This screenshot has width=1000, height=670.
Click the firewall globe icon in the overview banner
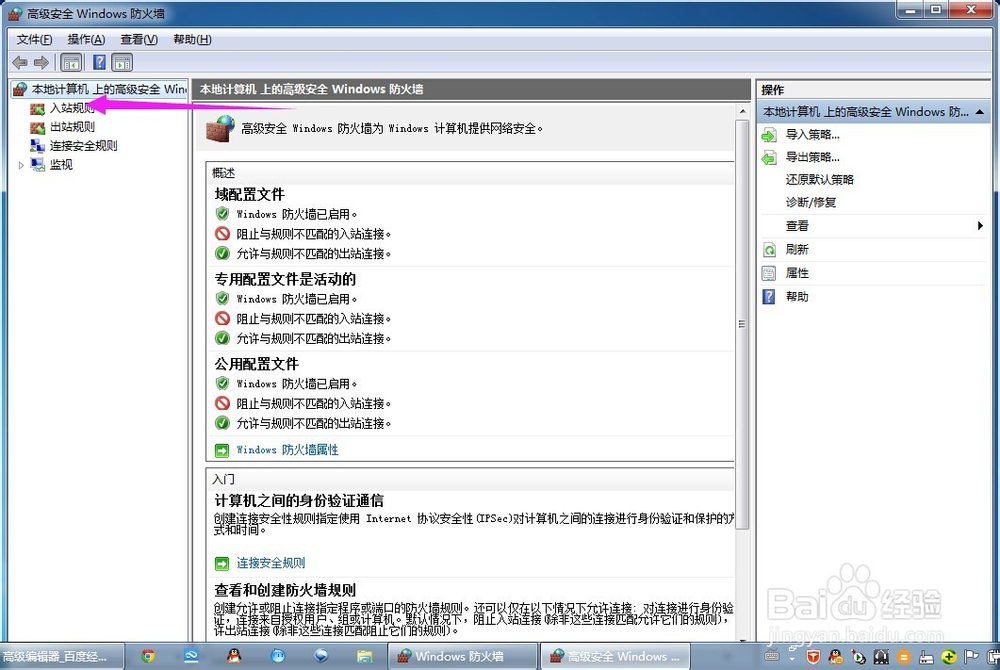(x=221, y=129)
